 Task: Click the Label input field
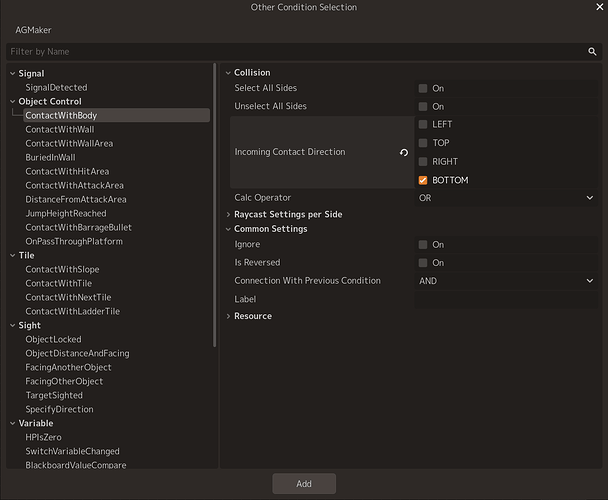click(506, 299)
